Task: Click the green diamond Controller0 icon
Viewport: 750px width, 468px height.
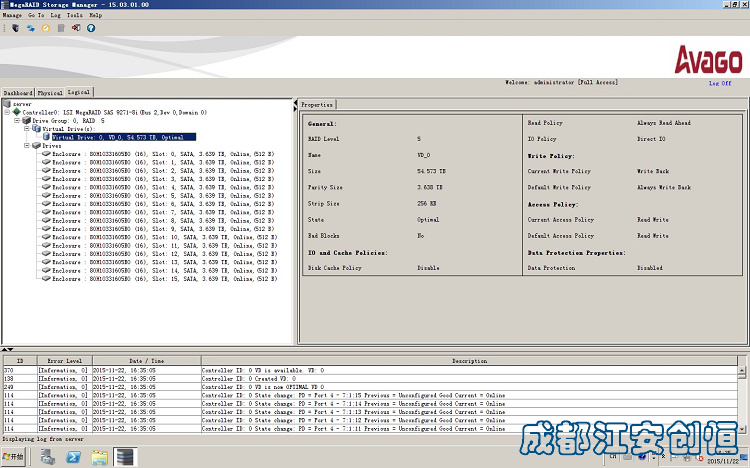Action: (x=17, y=112)
